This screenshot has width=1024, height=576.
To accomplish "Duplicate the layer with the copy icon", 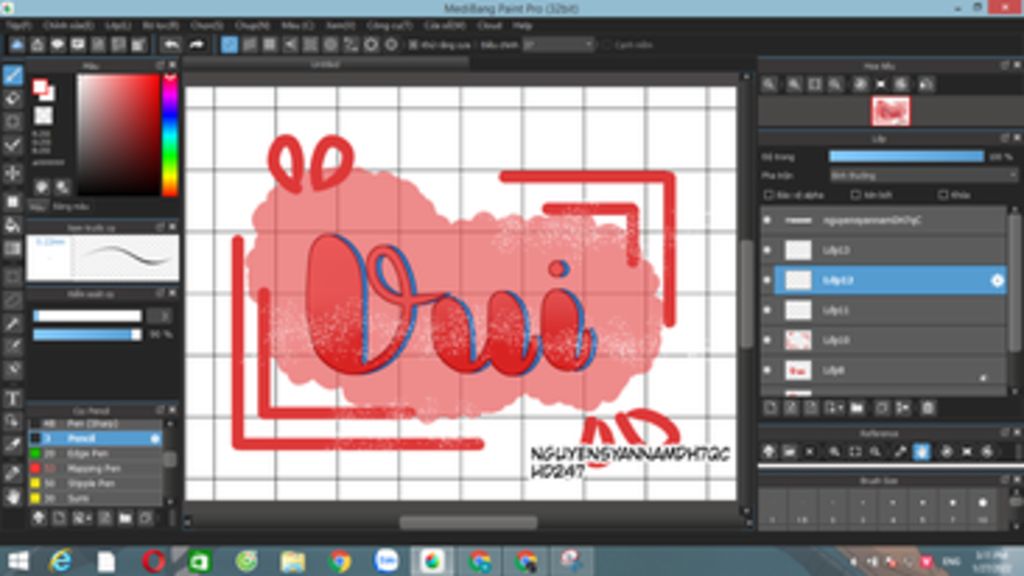I will coord(882,408).
